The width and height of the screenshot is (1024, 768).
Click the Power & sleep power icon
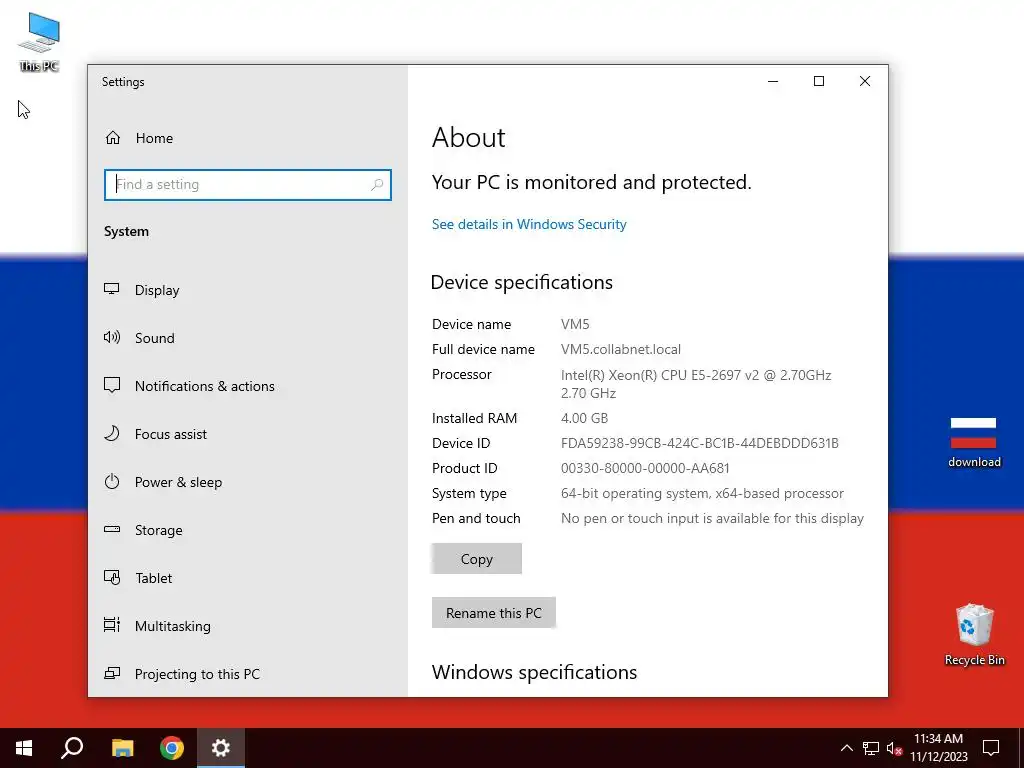coord(112,481)
